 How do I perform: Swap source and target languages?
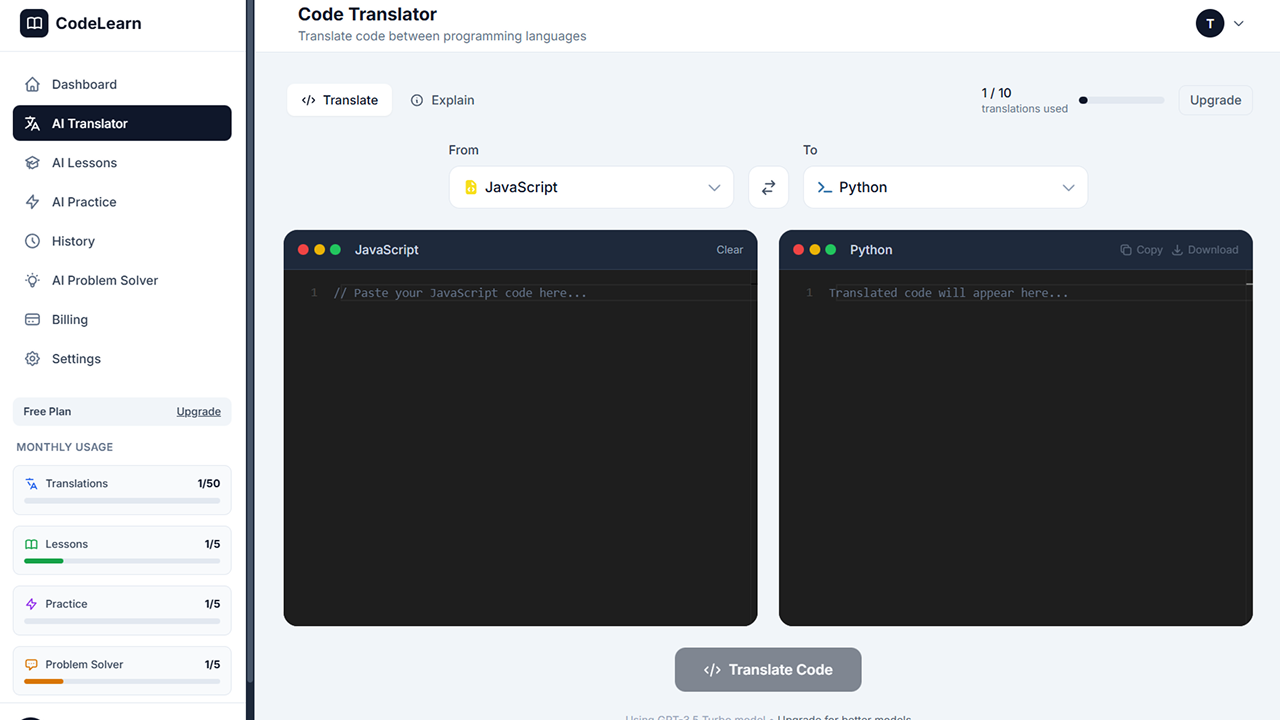tap(768, 187)
